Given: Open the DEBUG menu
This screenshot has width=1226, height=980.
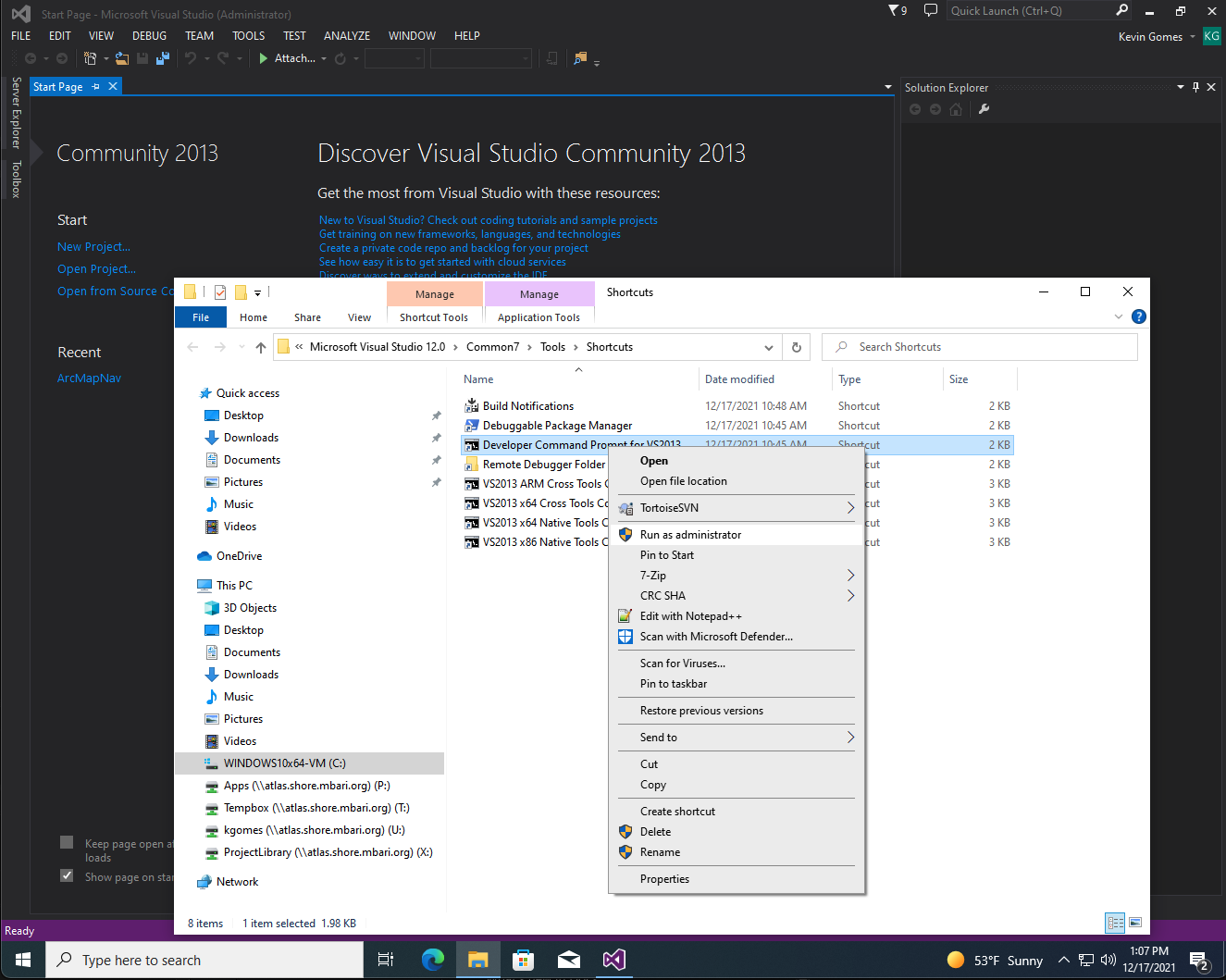Looking at the screenshot, I should (149, 36).
